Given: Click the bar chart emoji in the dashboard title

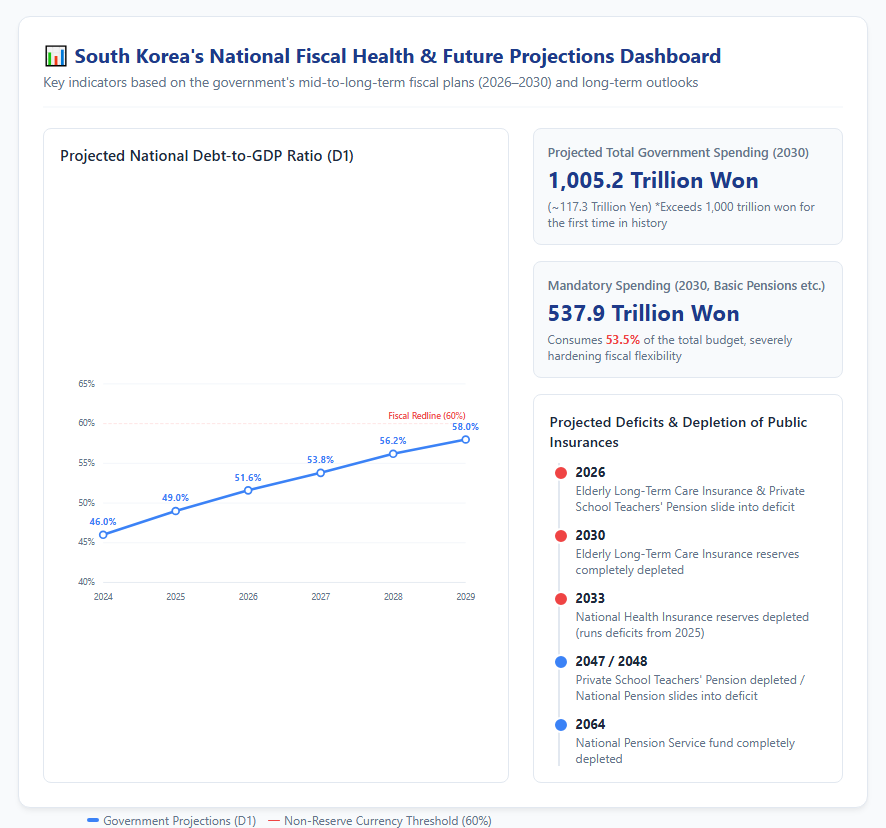Looking at the screenshot, I should click(55, 57).
